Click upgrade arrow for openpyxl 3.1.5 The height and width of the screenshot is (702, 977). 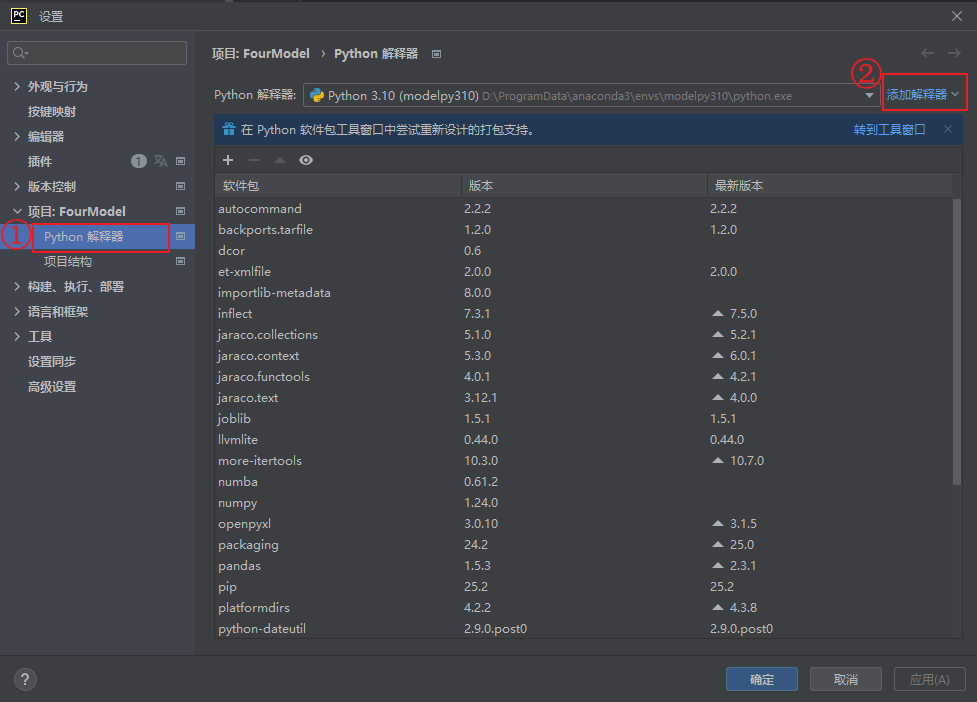pyautogui.click(x=718, y=523)
